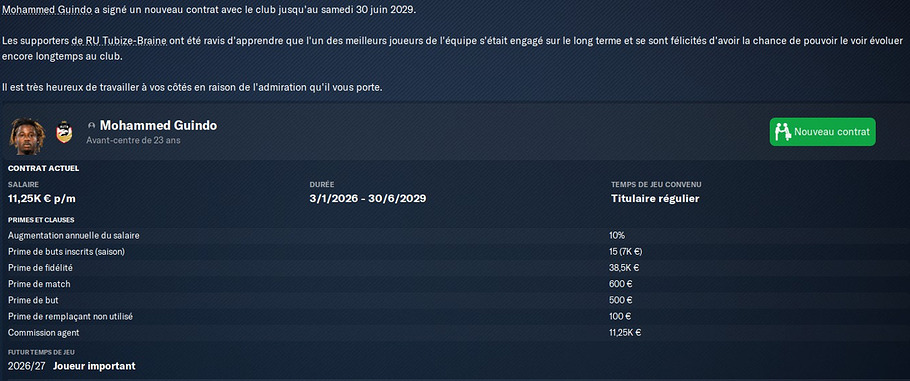
Task: Click the Prime de fidélité clause row
Action: pyautogui.click(x=455, y=268)
